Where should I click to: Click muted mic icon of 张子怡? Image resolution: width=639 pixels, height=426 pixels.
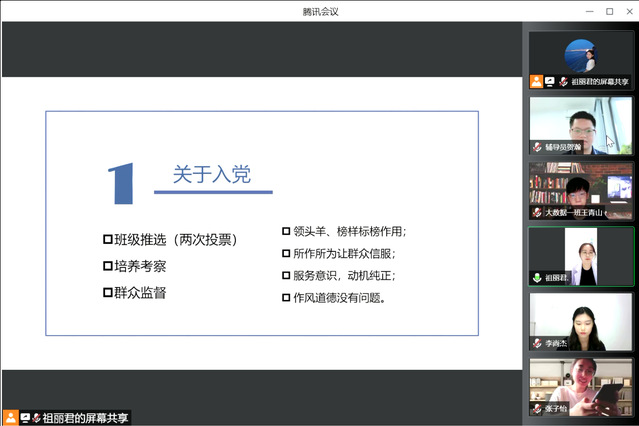click(537, 409)
